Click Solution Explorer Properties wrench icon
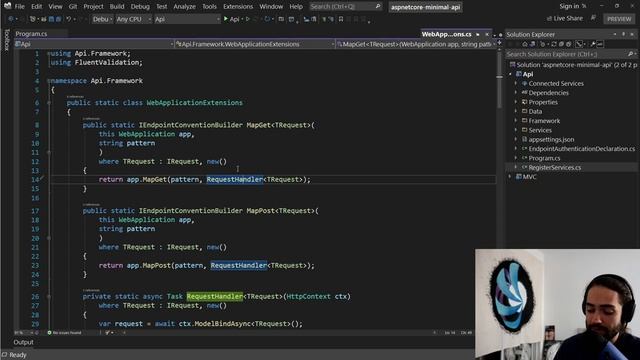This screenshot has height=360, width=640. [593, 44]
